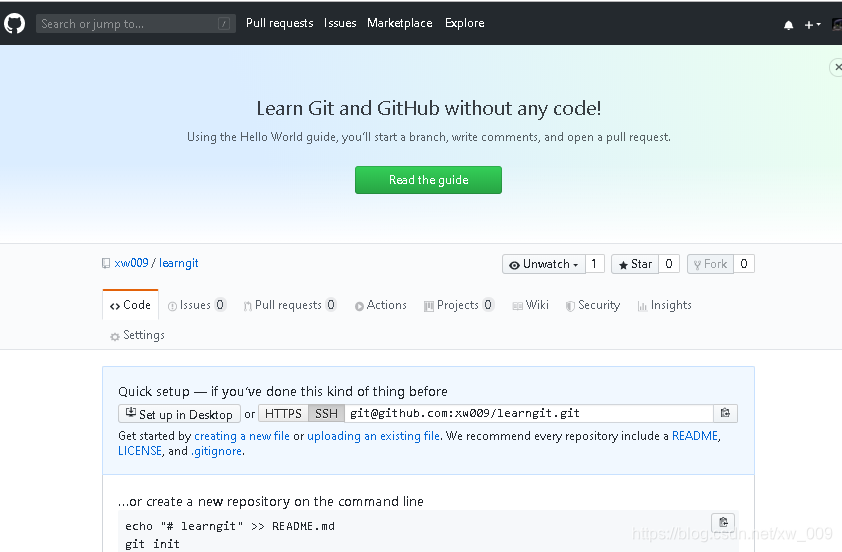Viewport: 842px width, 552px height.
Task: View the forks count 0
Action: pos(744,264)
